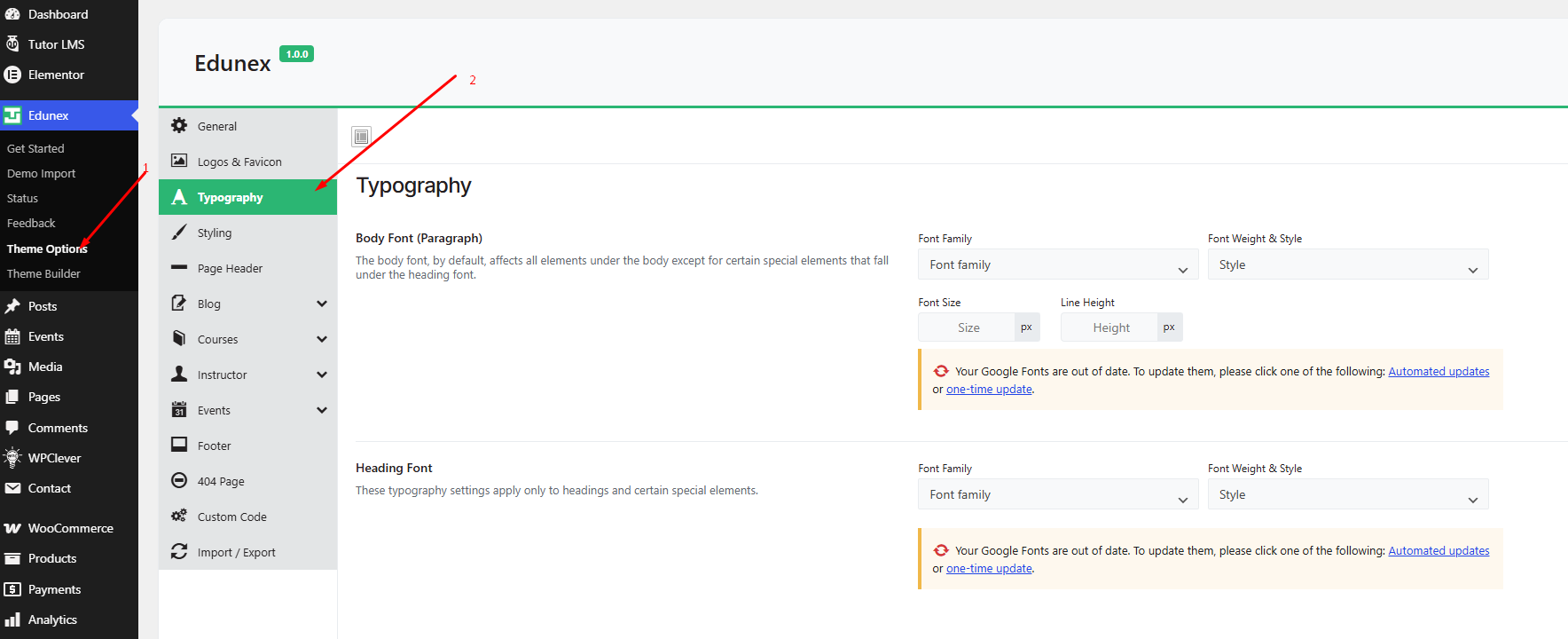Open the Feedback submenu item
Screen dimensions: 1568x639
point(31,223)
